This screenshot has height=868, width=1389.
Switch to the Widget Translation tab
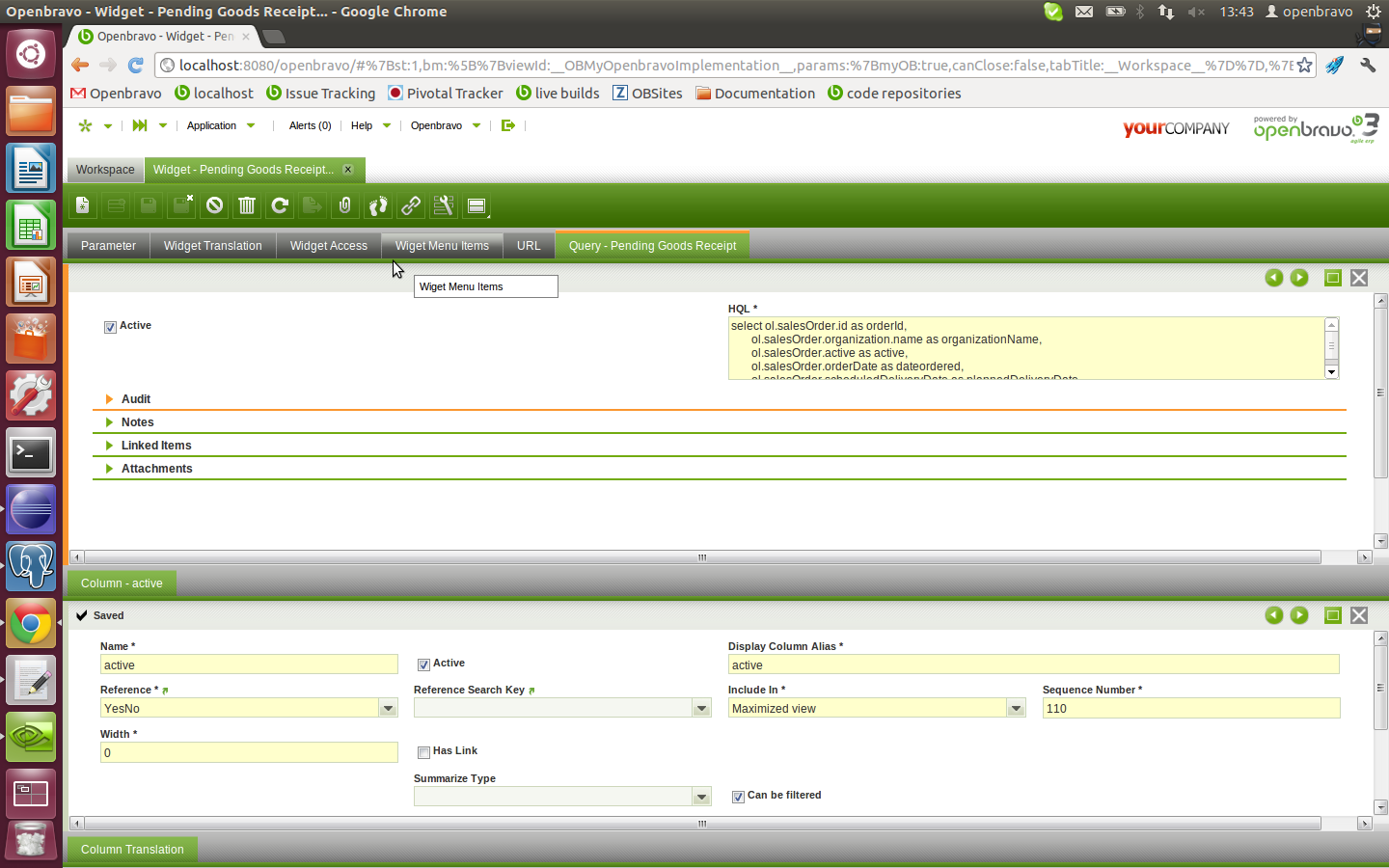[x=212, y=246]
